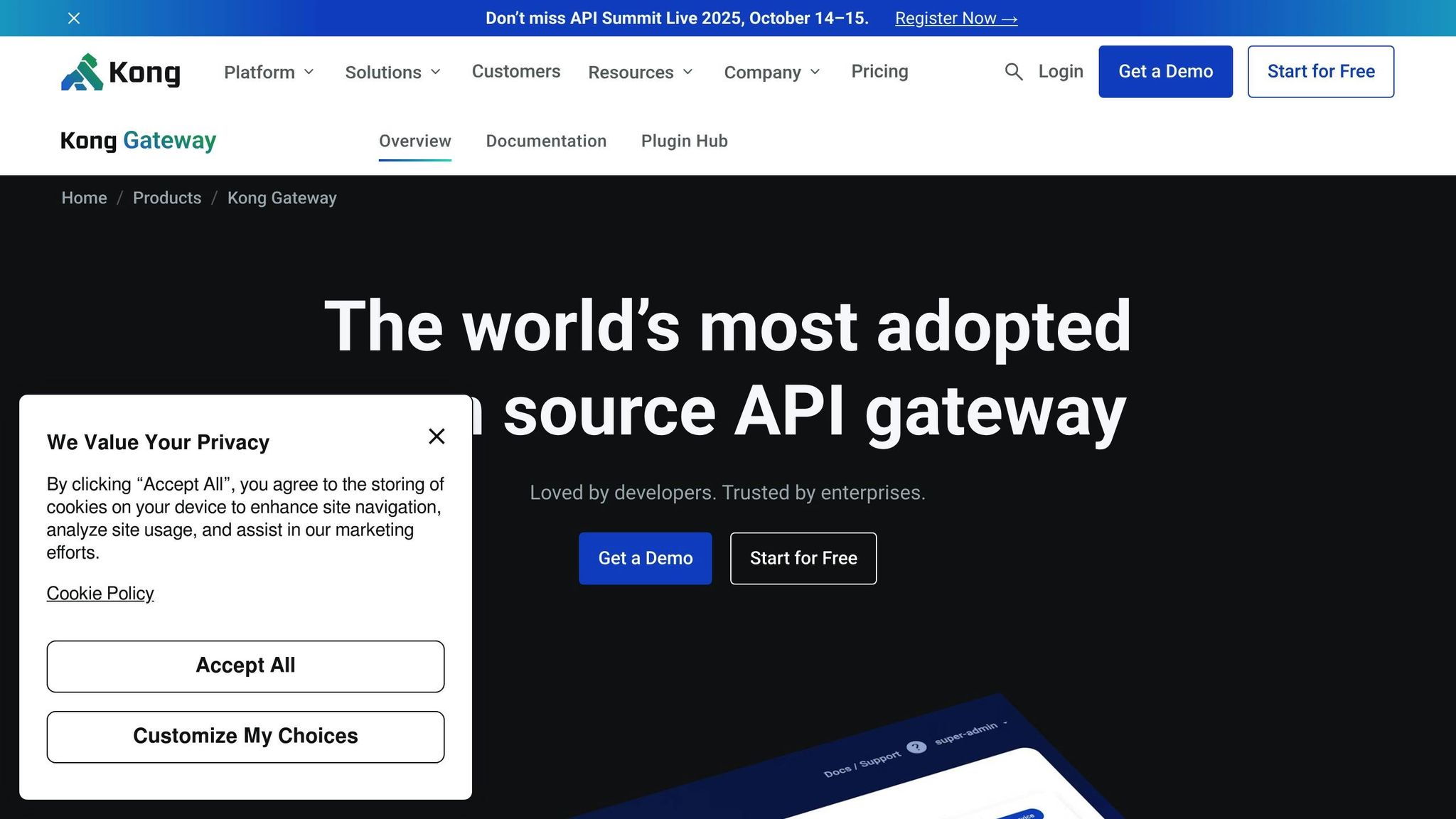Choose Customize My Choices button
1456x819 pixels.
pyautogui.click(x=245, y=737)
